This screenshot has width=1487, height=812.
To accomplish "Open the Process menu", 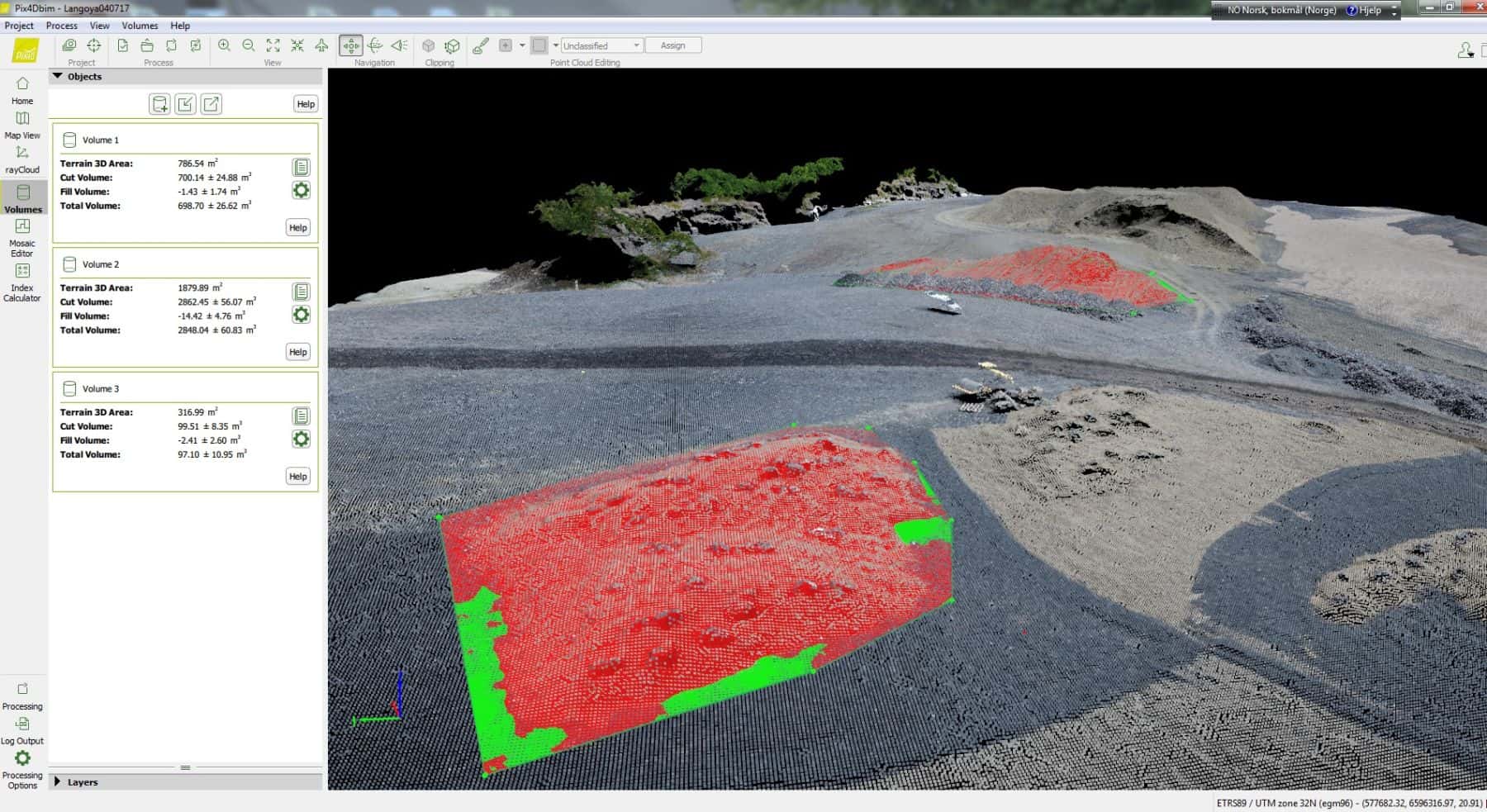I will [x=62, y=26].
